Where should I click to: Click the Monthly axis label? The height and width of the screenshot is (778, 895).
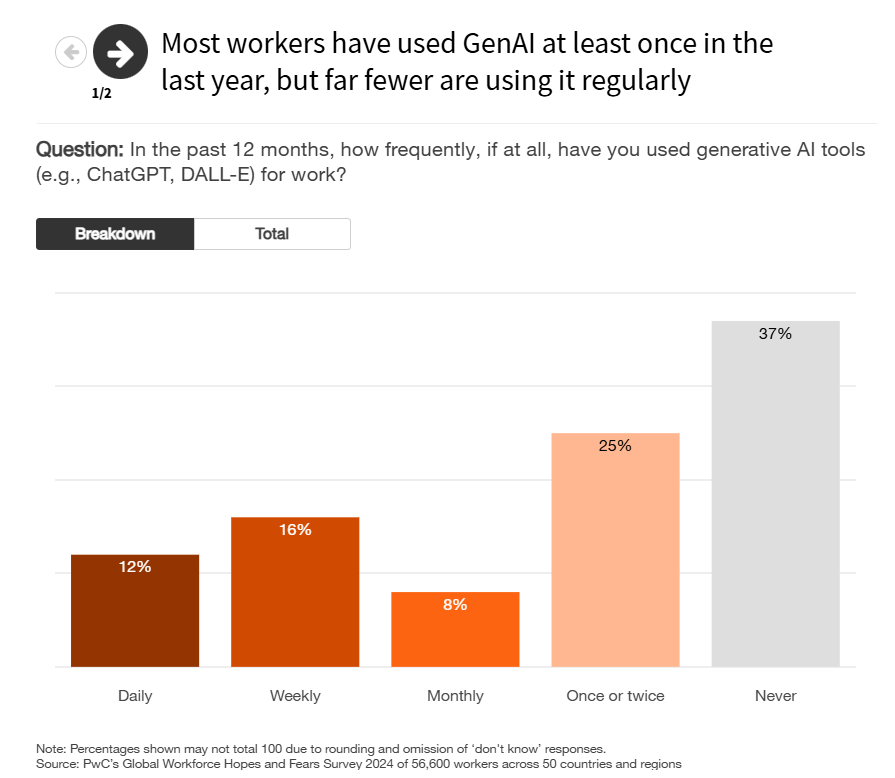pyautogui.click(x=455, y=696)
